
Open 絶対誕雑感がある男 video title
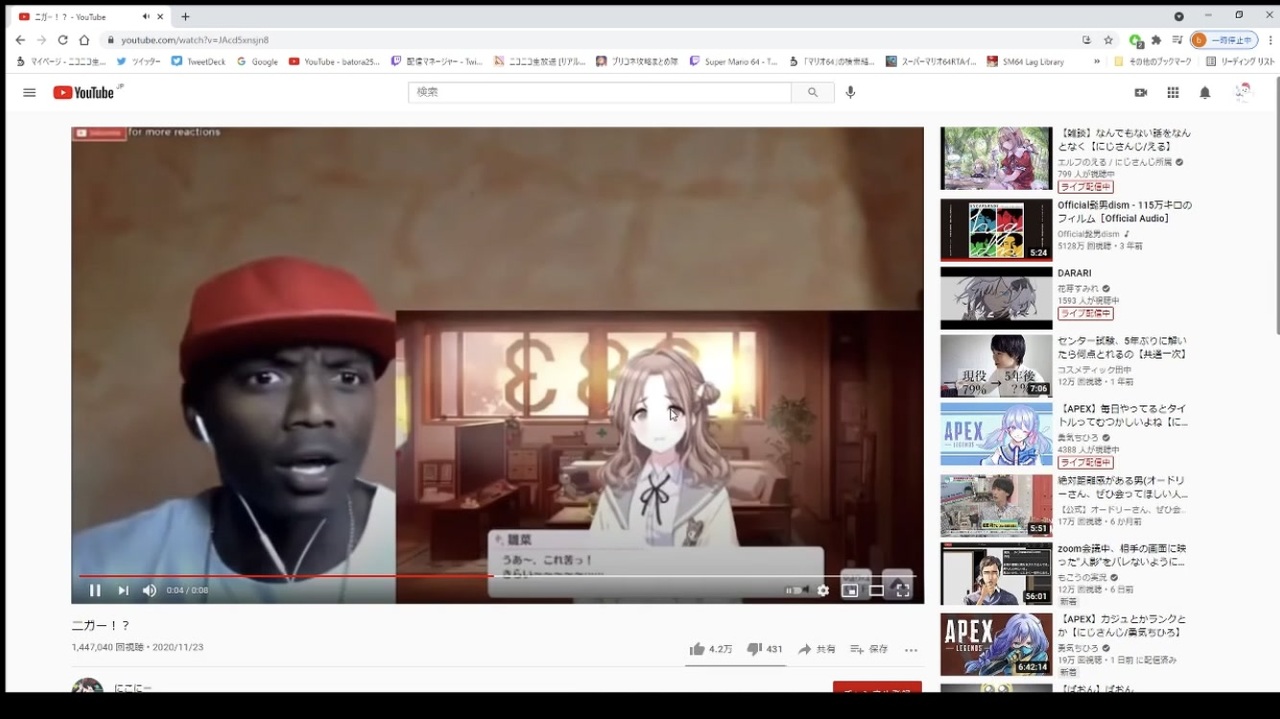coord(1123,487)
